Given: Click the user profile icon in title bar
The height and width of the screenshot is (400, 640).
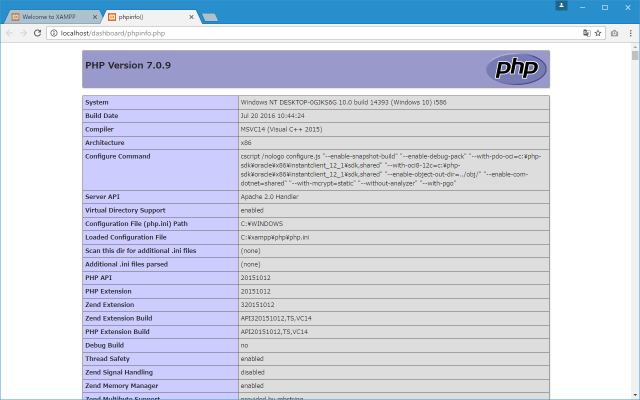Looking at the screenshot, I should click(561, 5).
